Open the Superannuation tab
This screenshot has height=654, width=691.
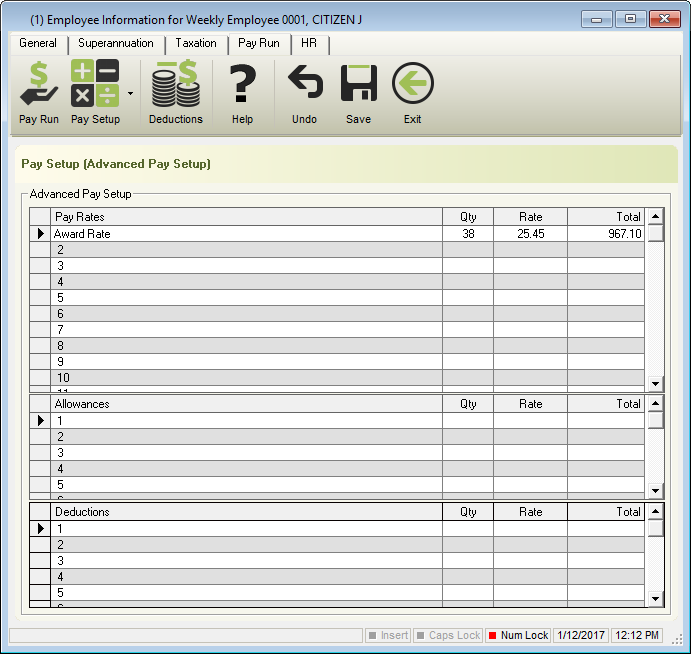(116, 43)
